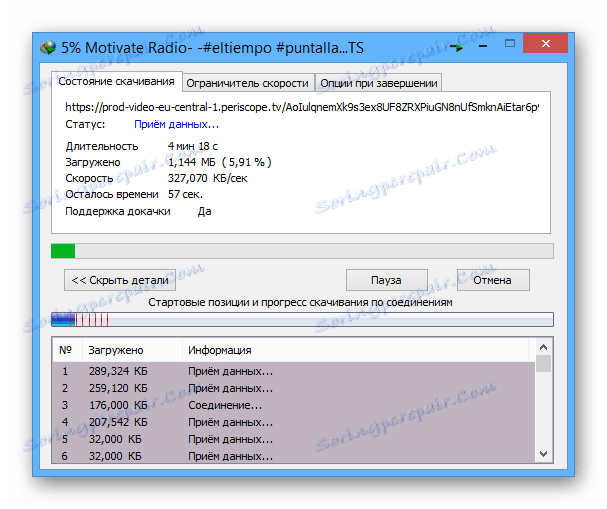
Task: Click the blue Приём данных... status text
Action: (177, 124)
